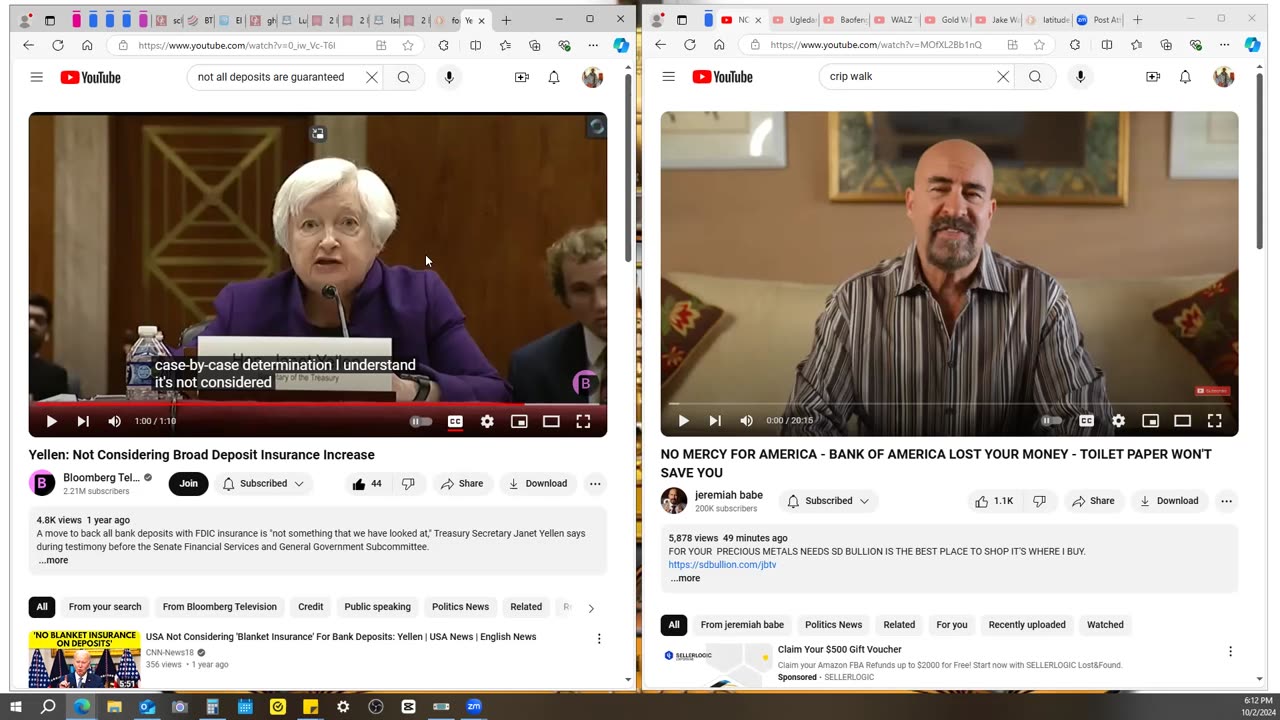Image resolution: width=1280 pixels, height=720 pixels.
Task: Enter fullscreen on left video
Action: [x=583, y=421]
